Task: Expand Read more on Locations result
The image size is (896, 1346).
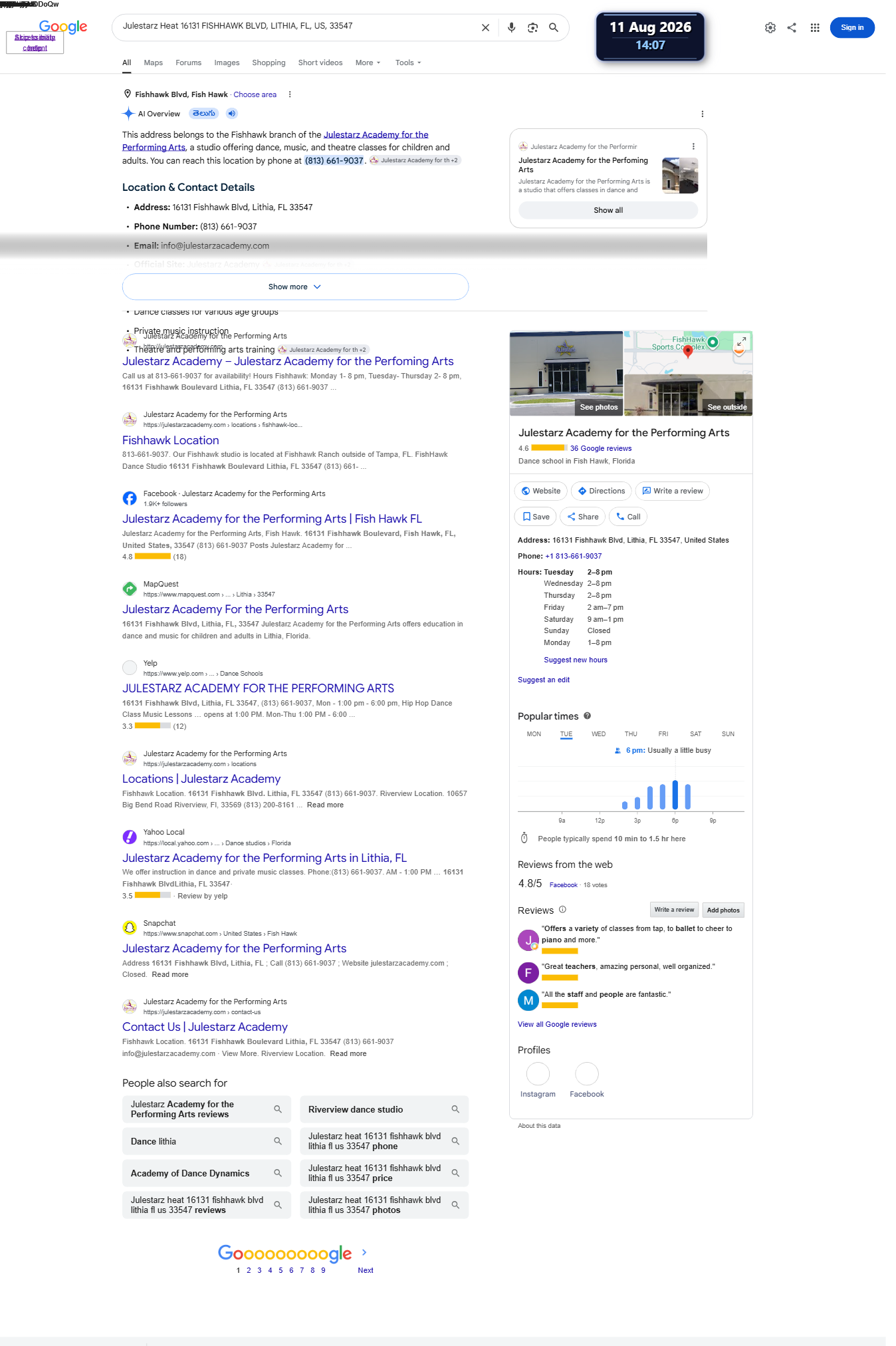Action: [x=325, y=805]
